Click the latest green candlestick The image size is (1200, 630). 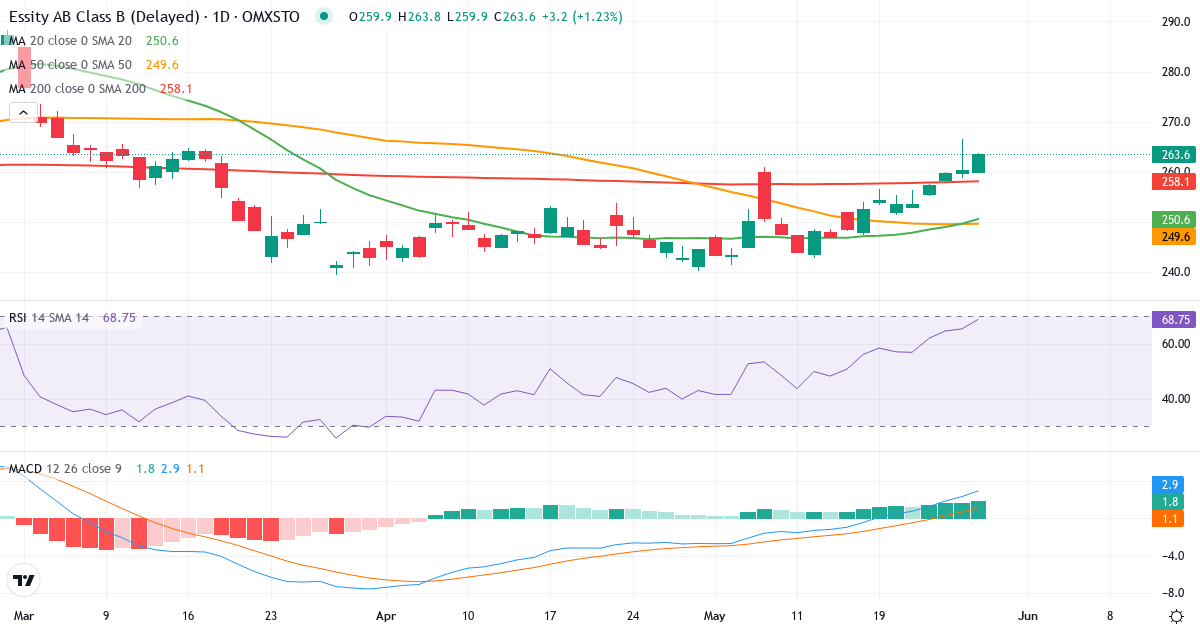click(x=978, y=163)
